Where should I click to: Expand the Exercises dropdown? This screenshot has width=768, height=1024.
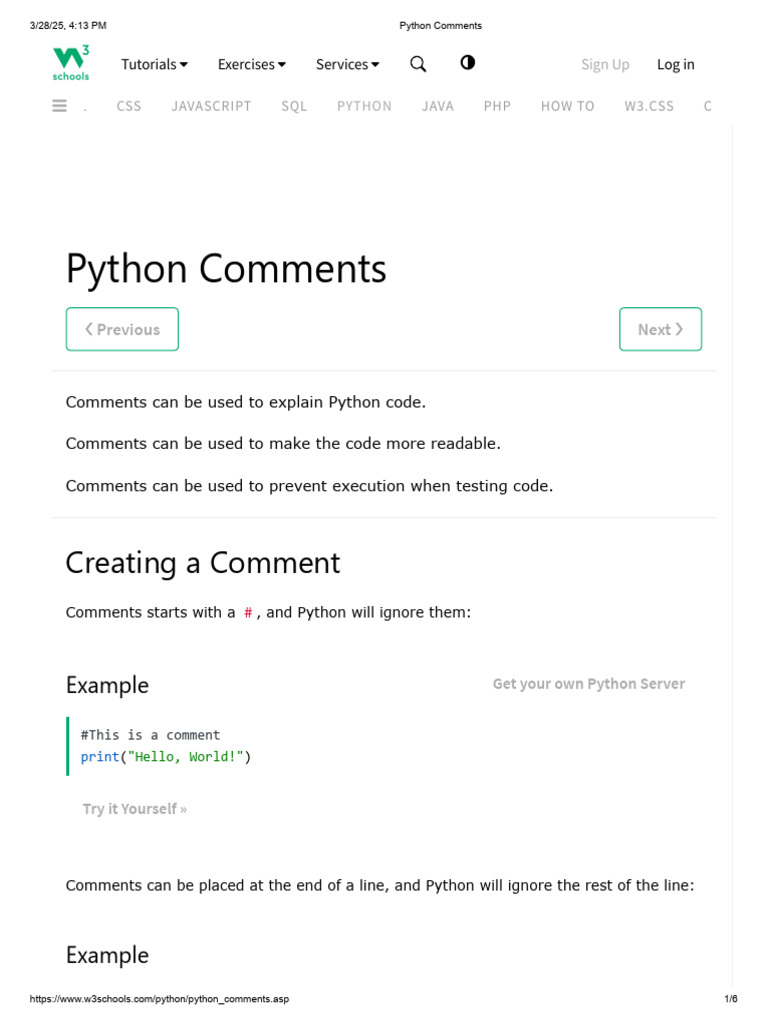251,64
